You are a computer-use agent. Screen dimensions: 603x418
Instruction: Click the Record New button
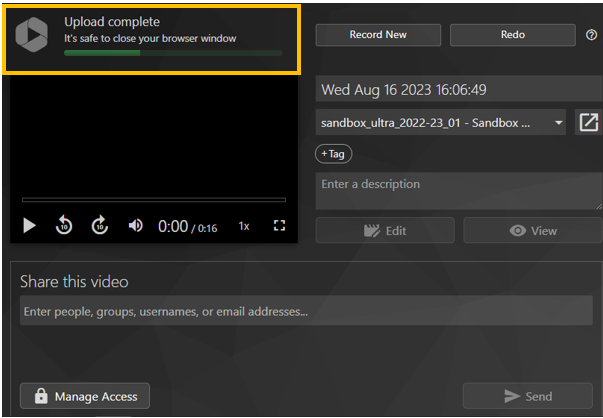point(378,35)
